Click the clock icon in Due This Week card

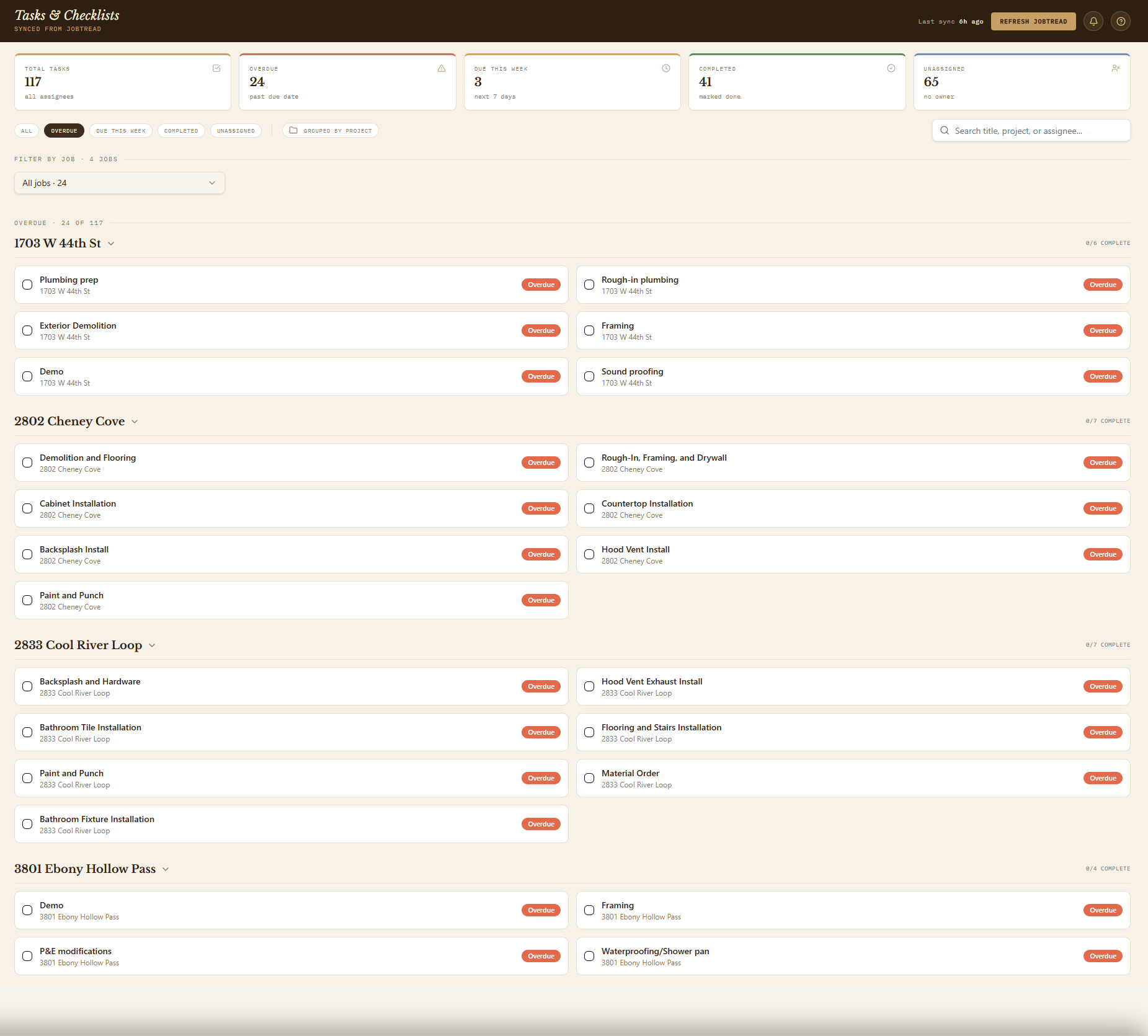pyautogui.click(x=666, y=68)
